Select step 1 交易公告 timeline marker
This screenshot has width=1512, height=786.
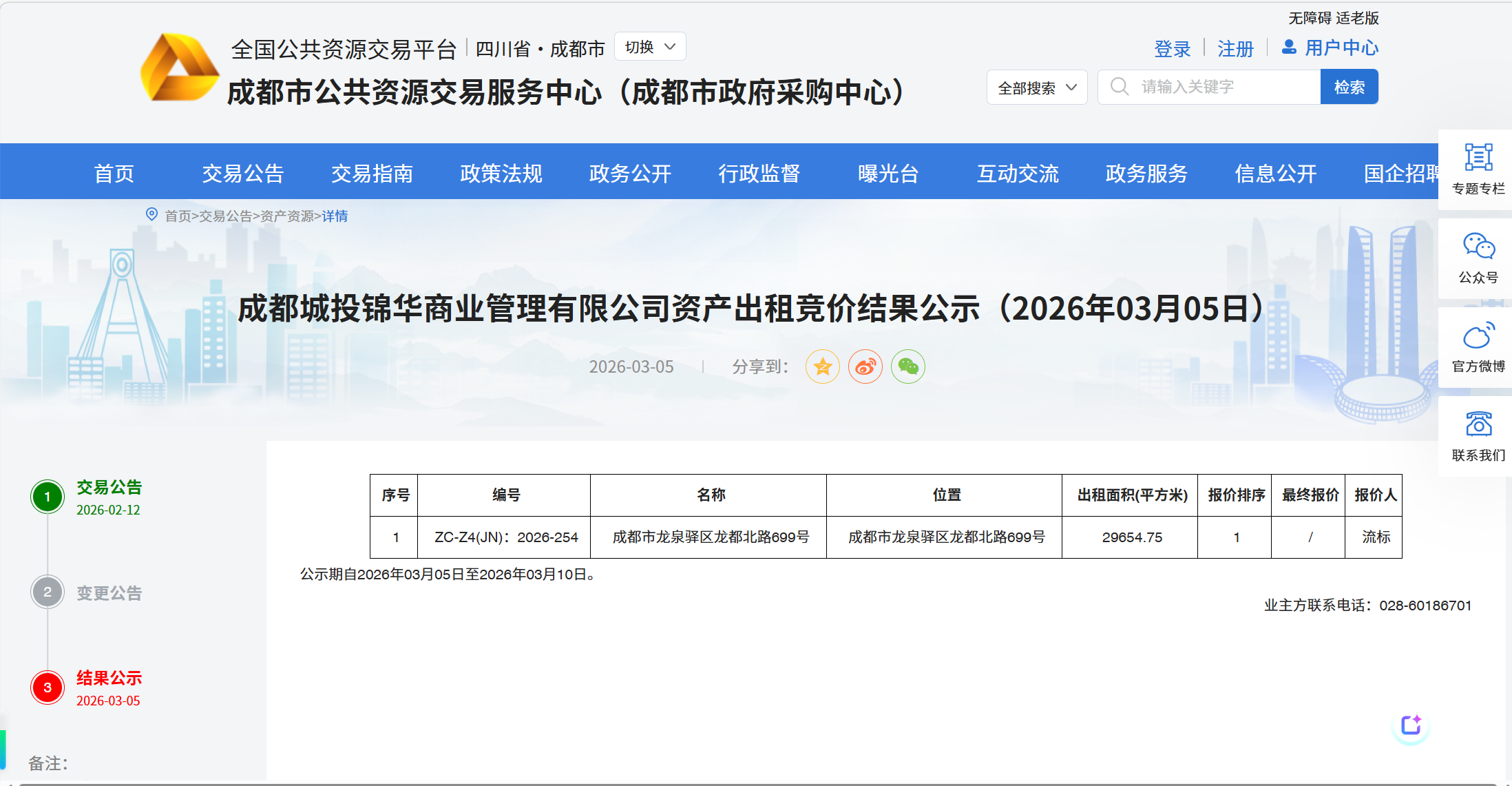[48, 497]
